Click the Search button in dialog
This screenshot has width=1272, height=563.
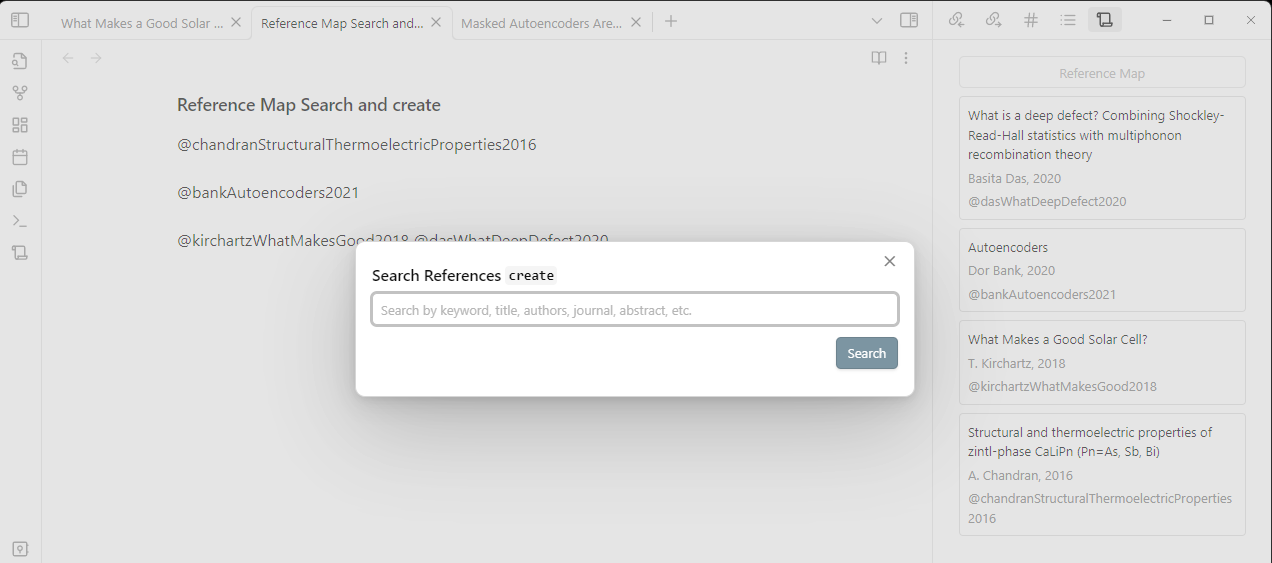coord(867,353)
